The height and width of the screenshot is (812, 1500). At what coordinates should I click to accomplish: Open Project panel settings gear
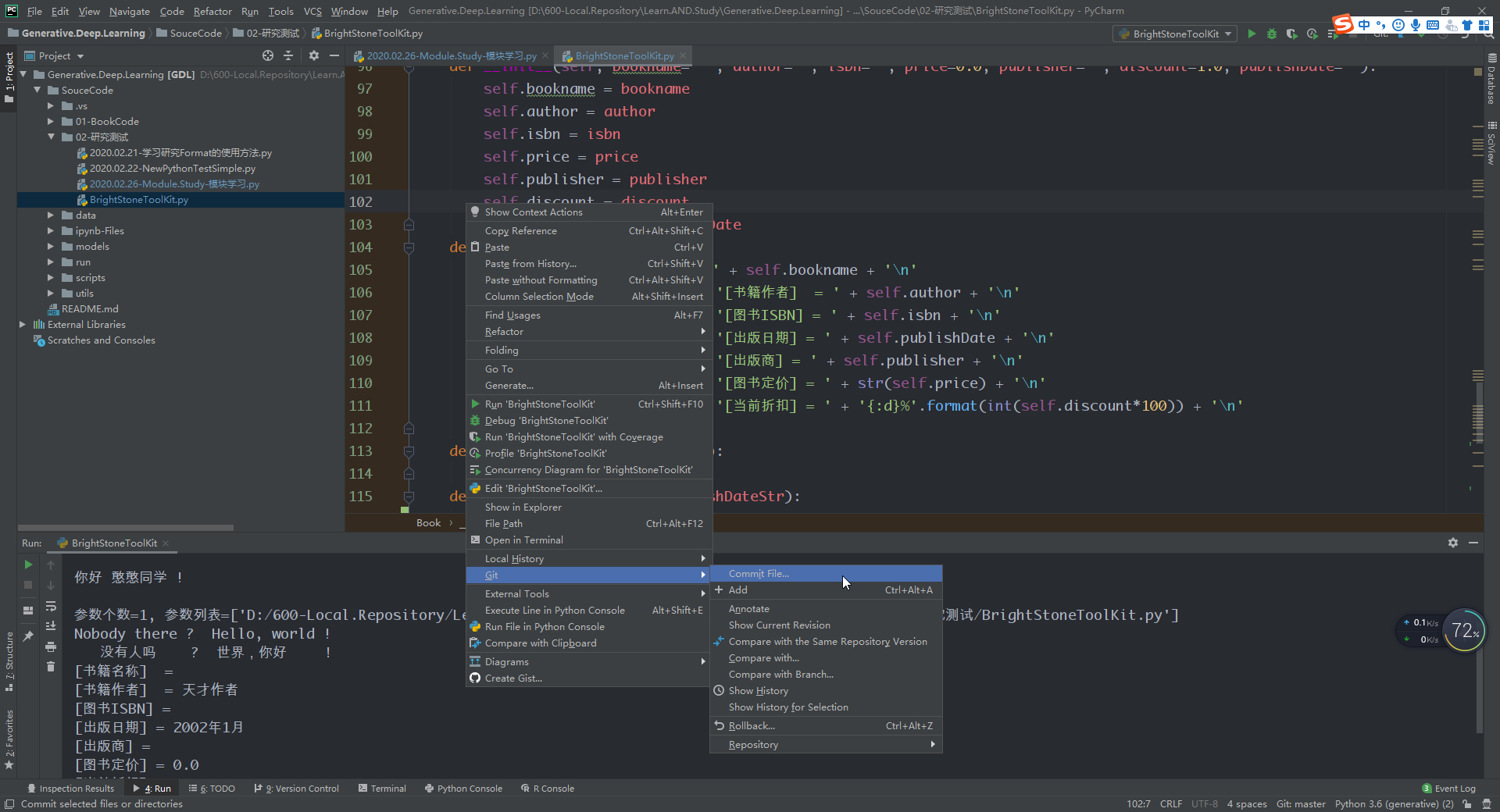click(x=314, y=55)
